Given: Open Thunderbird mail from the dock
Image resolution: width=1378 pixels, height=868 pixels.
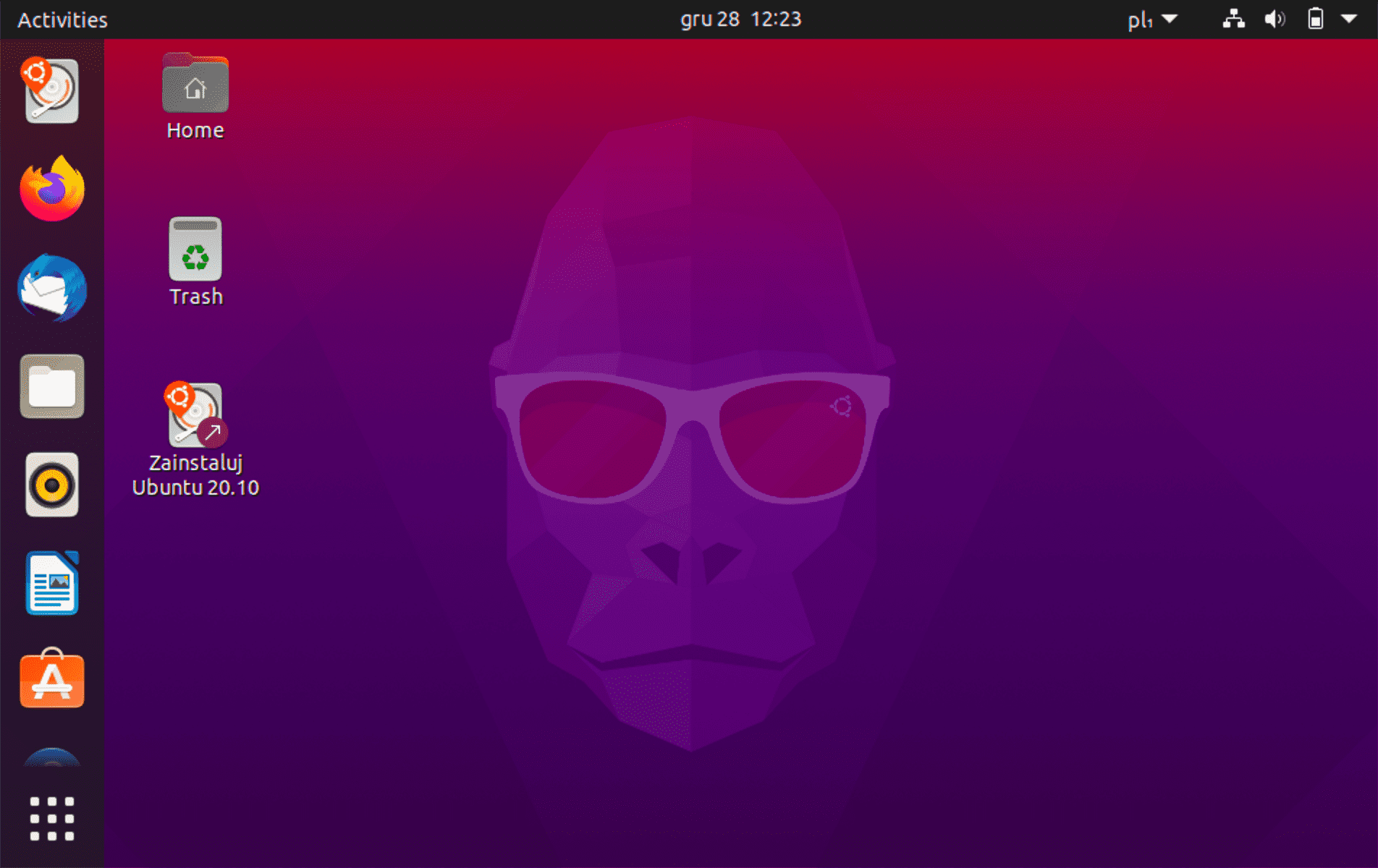Looking at the screenshot, I should point(52,287).
